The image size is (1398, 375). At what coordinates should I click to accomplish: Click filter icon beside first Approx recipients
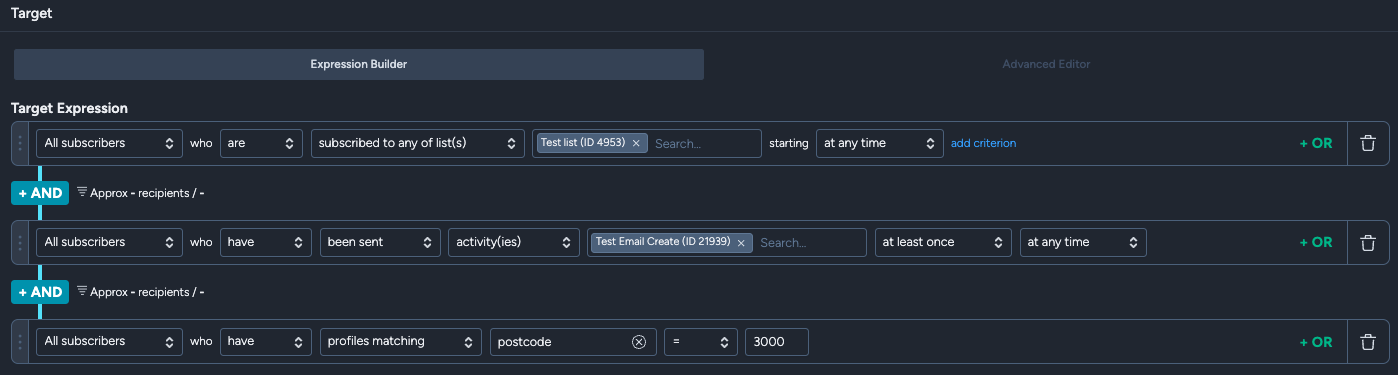coord(82,193)
